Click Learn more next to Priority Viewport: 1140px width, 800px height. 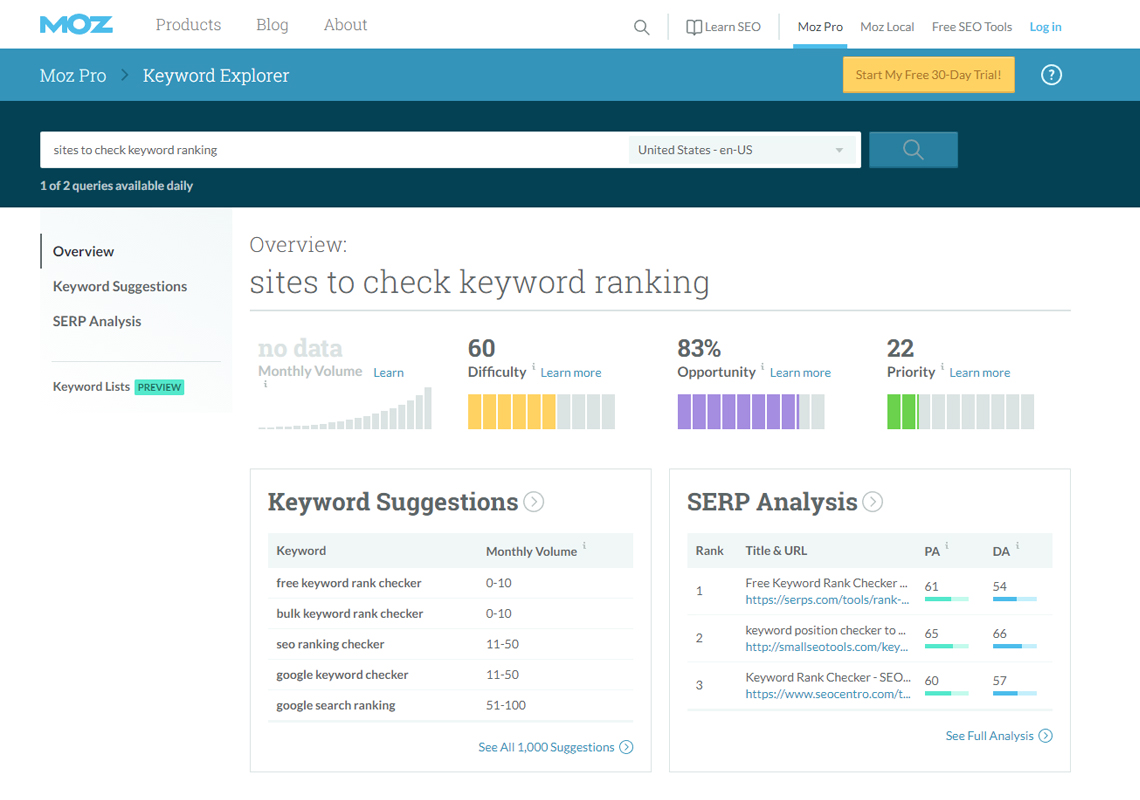[979, 372]
